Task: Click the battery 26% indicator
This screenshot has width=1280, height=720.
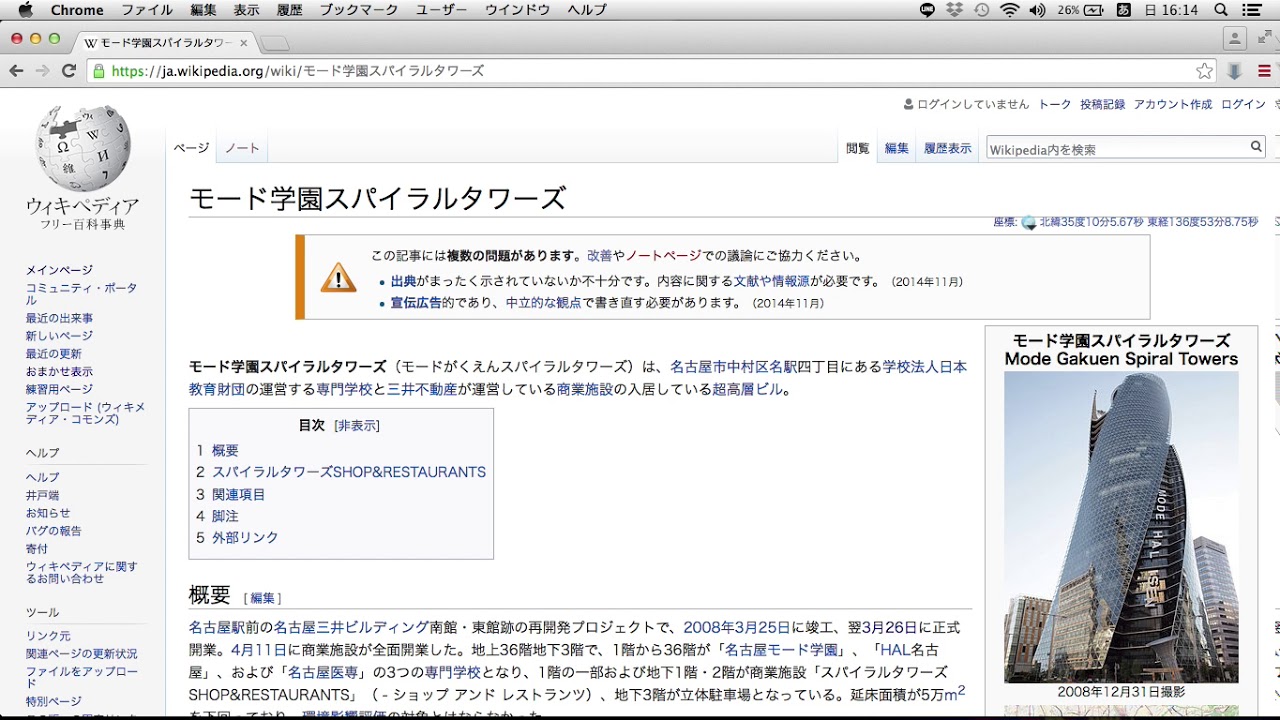Action: [1081, 10]
